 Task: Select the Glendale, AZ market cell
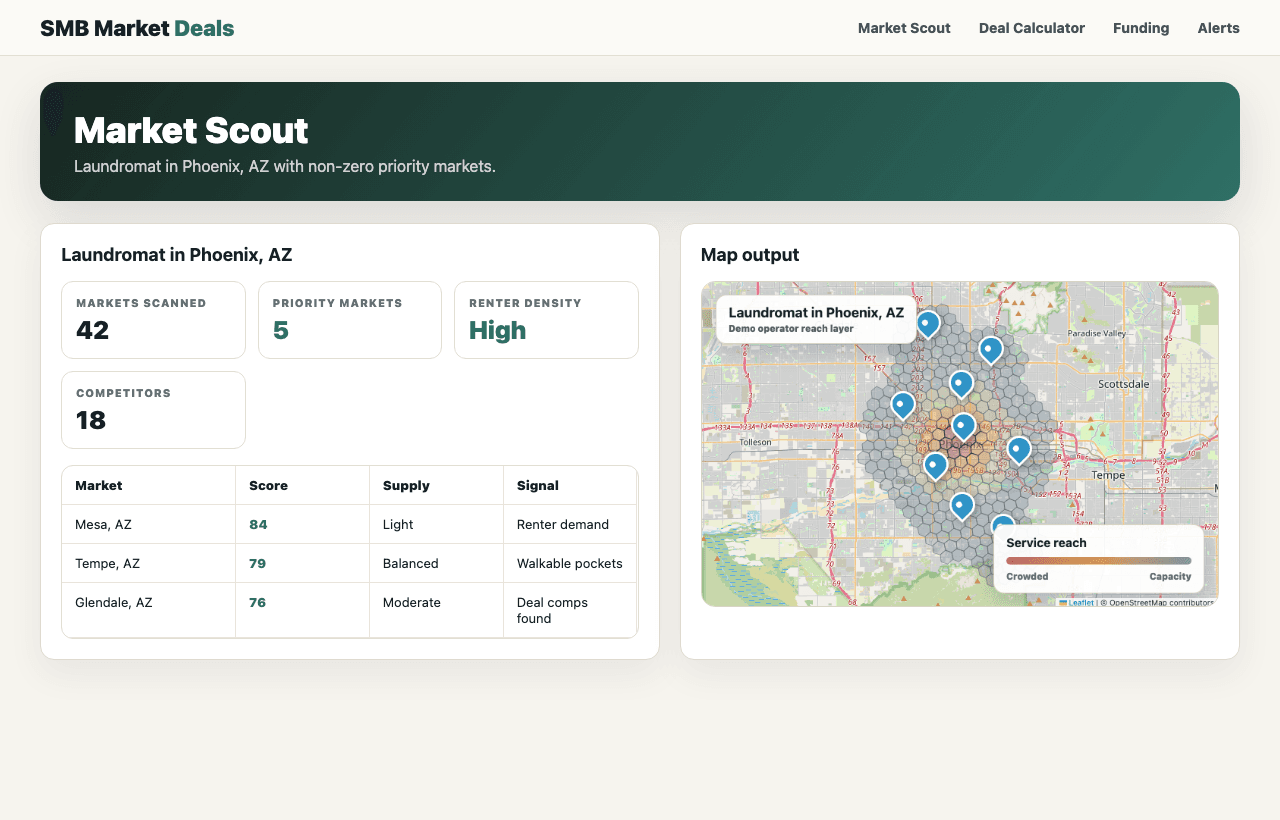(149, 610)
